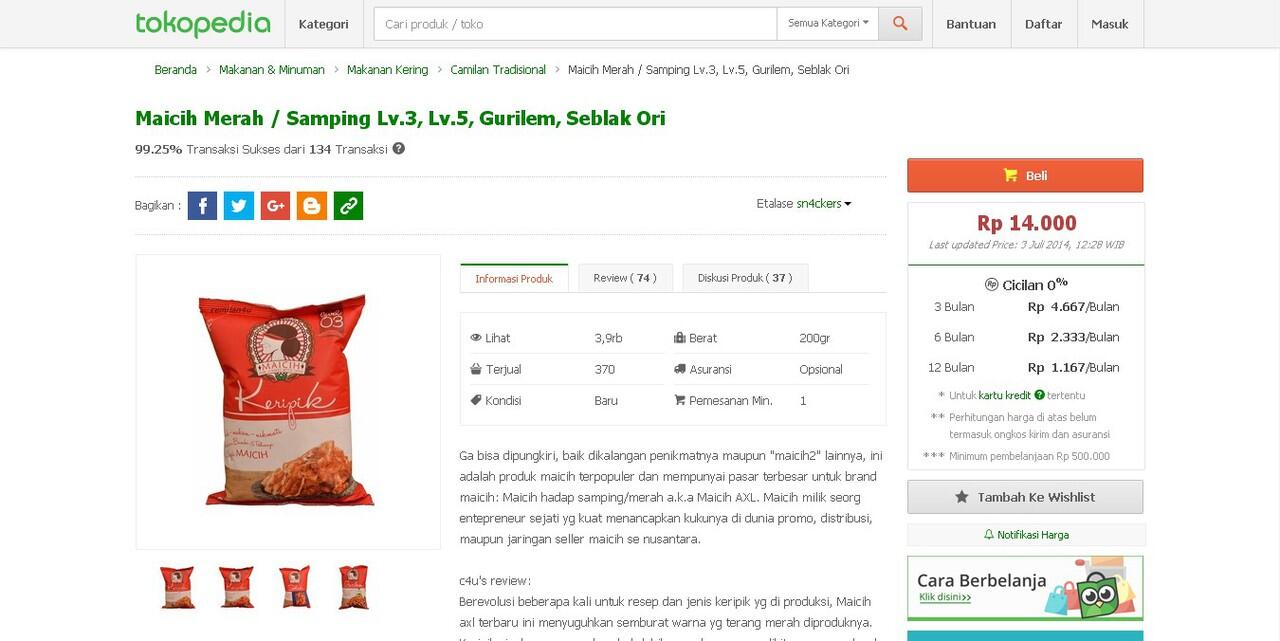The height and width of the screenshot is (641, 1280).
Task: Click in the Cari produk / toko search field
Action: 575,24
